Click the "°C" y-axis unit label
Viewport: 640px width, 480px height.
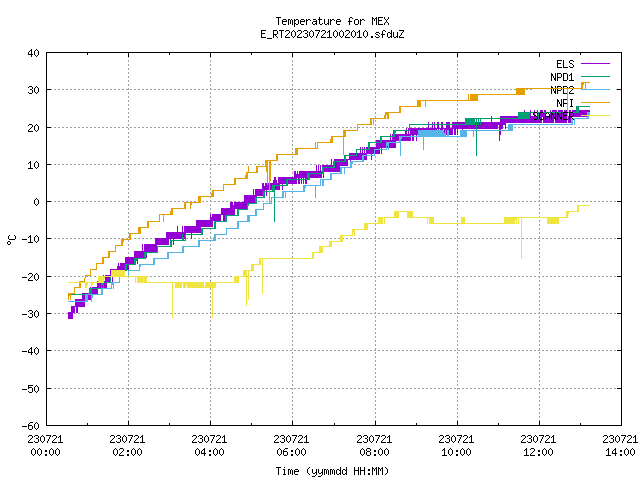point(11,240)
